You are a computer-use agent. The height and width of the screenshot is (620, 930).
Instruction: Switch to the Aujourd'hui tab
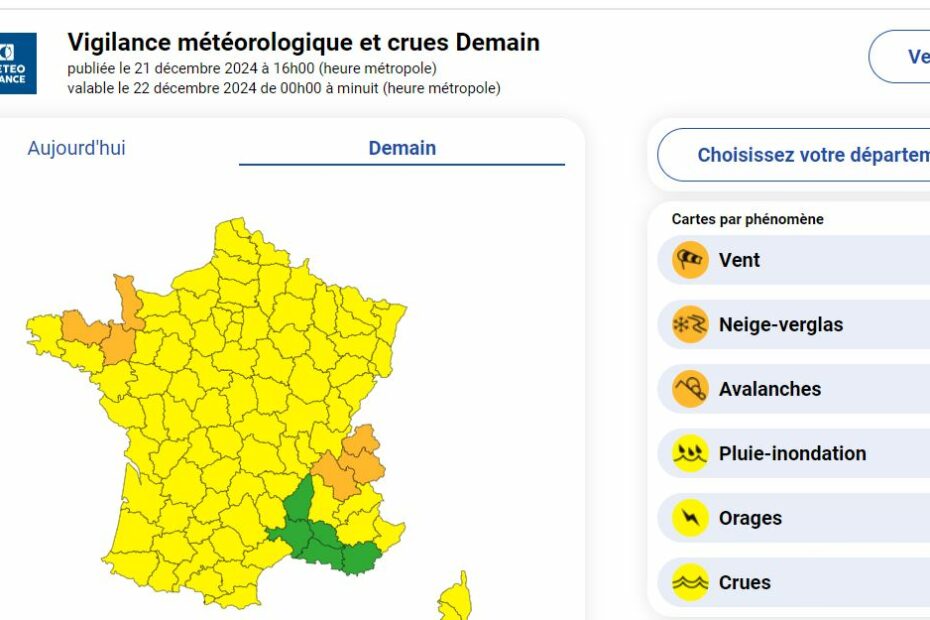coord(77,148)
